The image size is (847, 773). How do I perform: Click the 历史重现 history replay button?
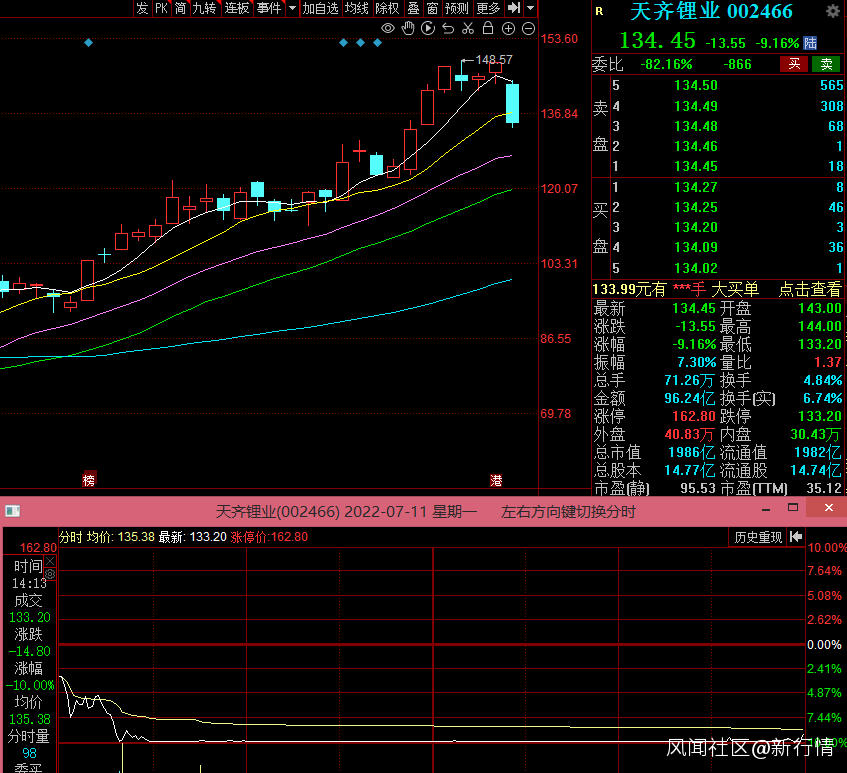758,537
